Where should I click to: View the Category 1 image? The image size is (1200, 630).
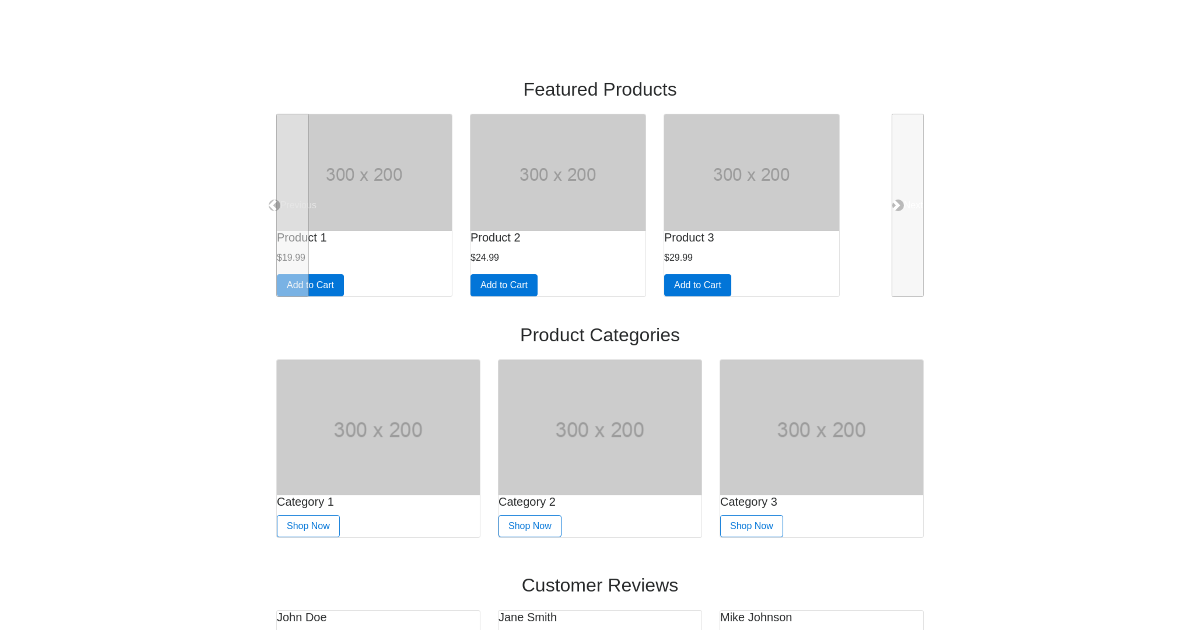378,427
